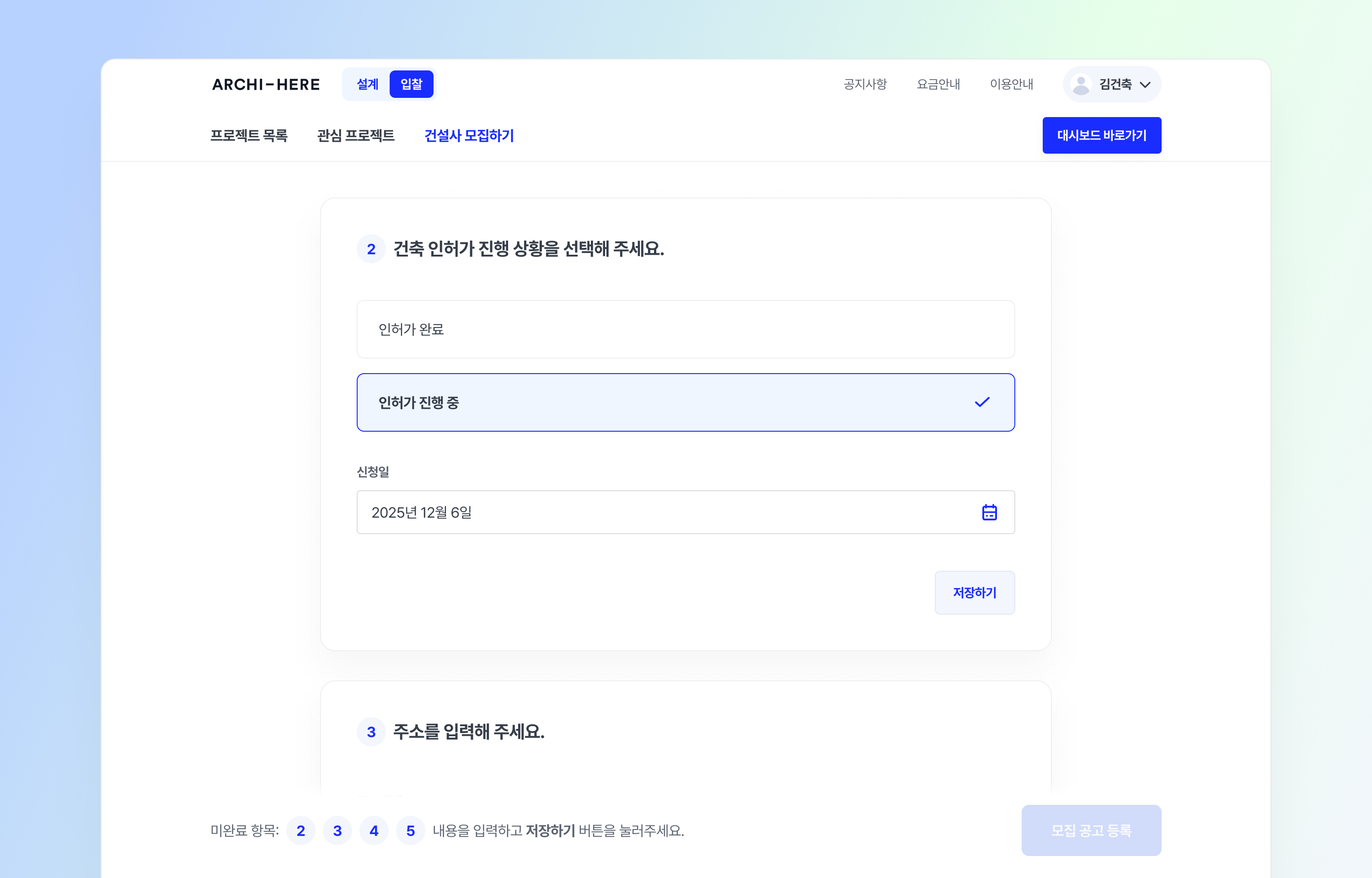Jump to incomplete item 2 badge

click(x=300, y=830)
